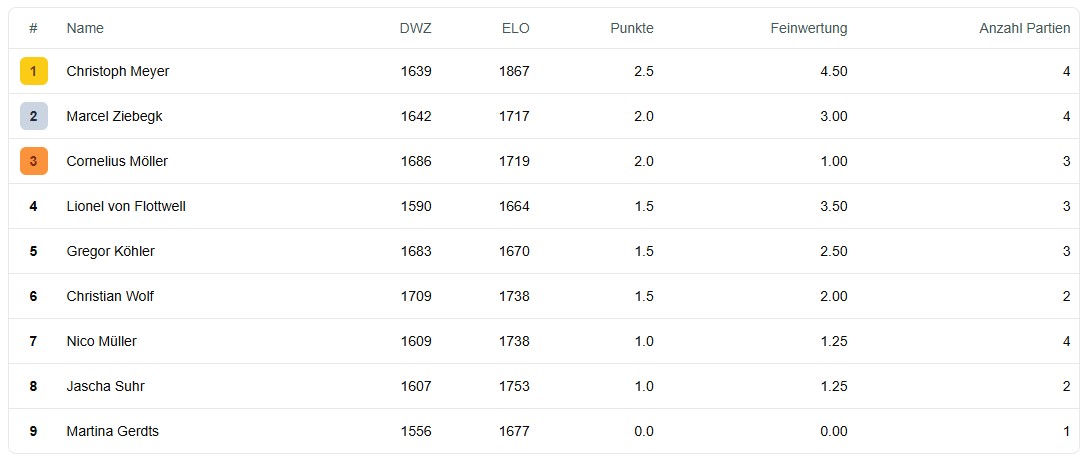Click on Lionel von Flottwell

pos(126,206)
